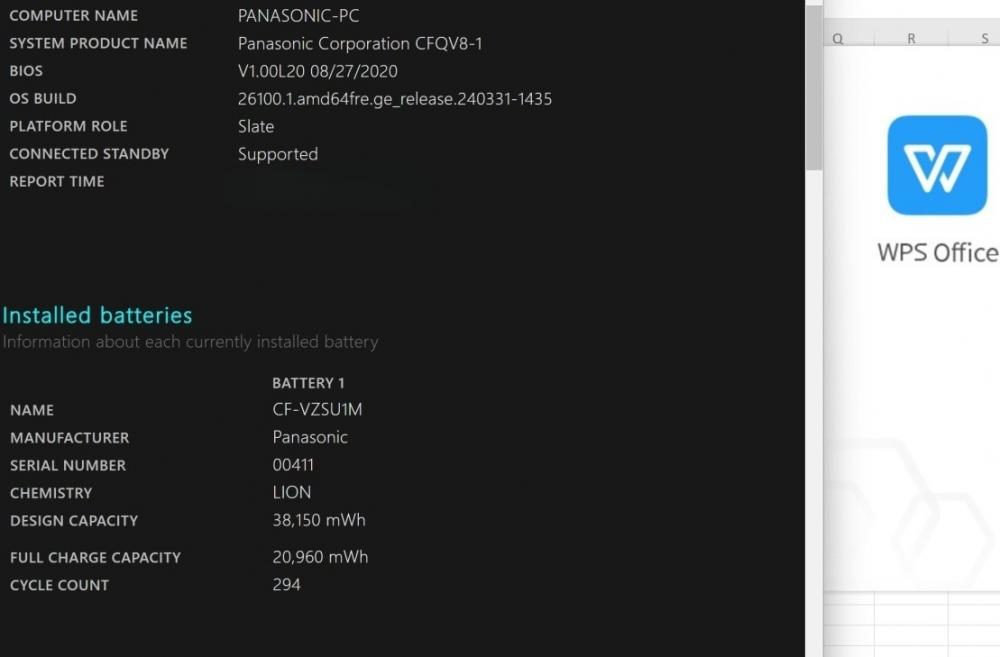Click the OS build number text
The width and height of the screenshot is (1000, 657).
point(394,99)
